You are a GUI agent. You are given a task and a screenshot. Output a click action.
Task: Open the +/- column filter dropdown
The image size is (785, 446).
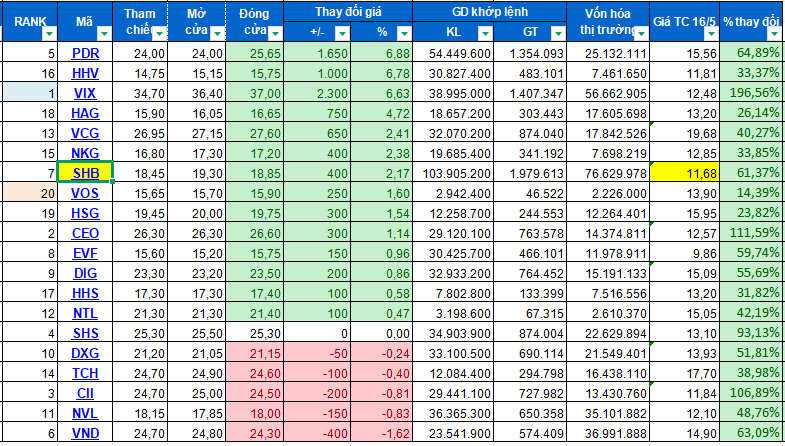(342, 34)
